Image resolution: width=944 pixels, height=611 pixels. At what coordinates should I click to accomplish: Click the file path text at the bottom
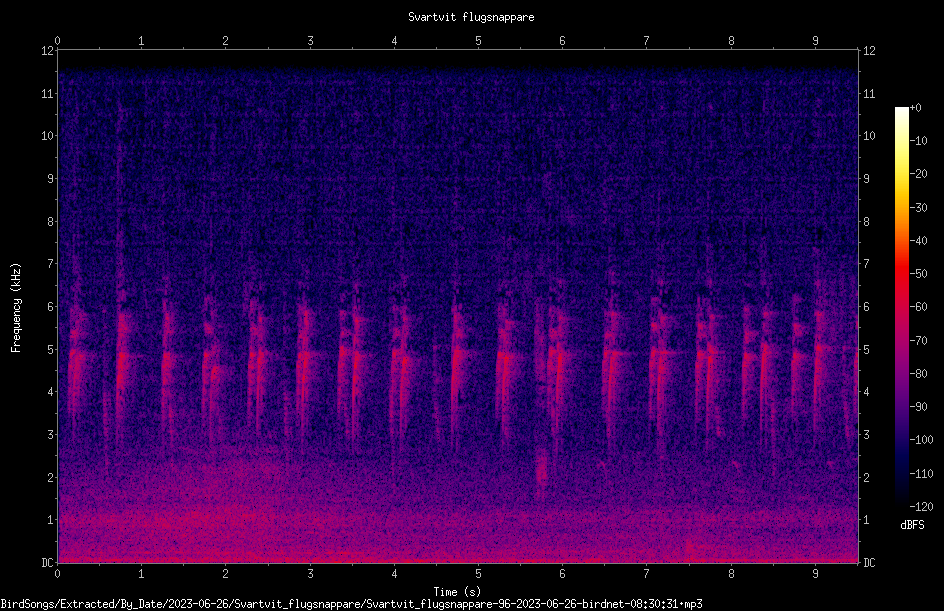point(352,604)
